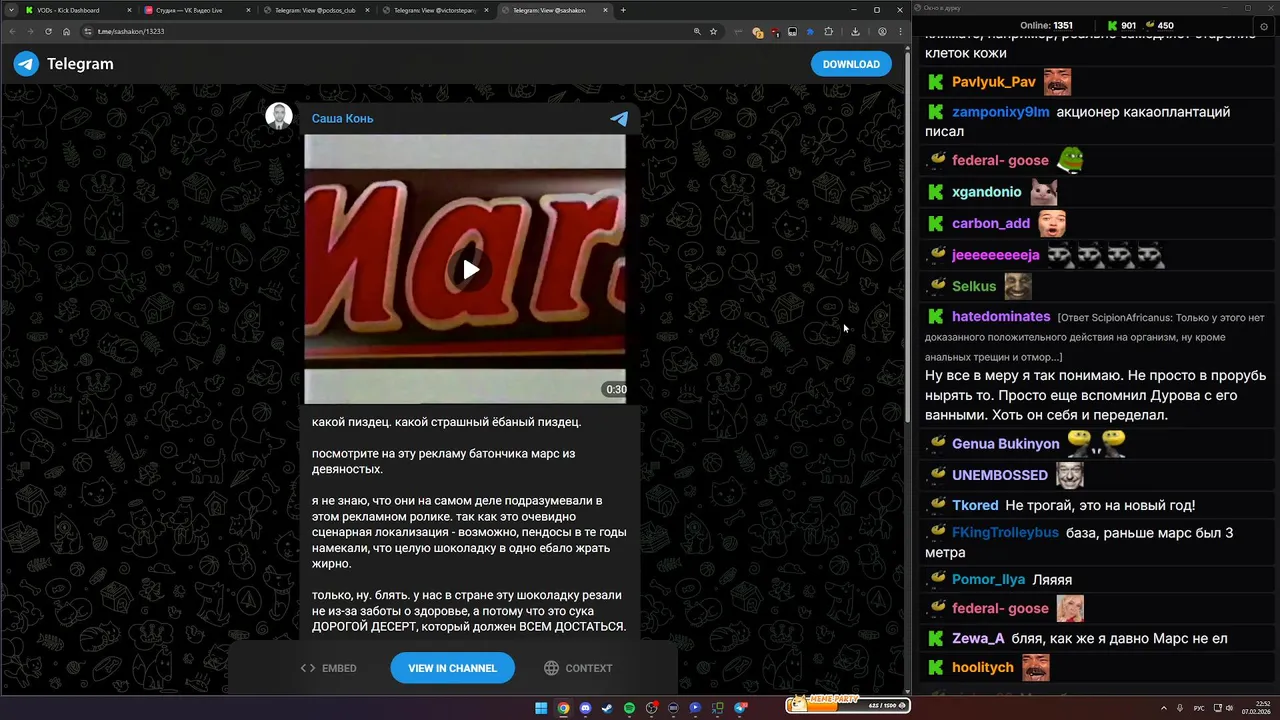The image size is (1280, 720).
Task: Open the page zoom magnifier icon
Action: pos(697,31)
